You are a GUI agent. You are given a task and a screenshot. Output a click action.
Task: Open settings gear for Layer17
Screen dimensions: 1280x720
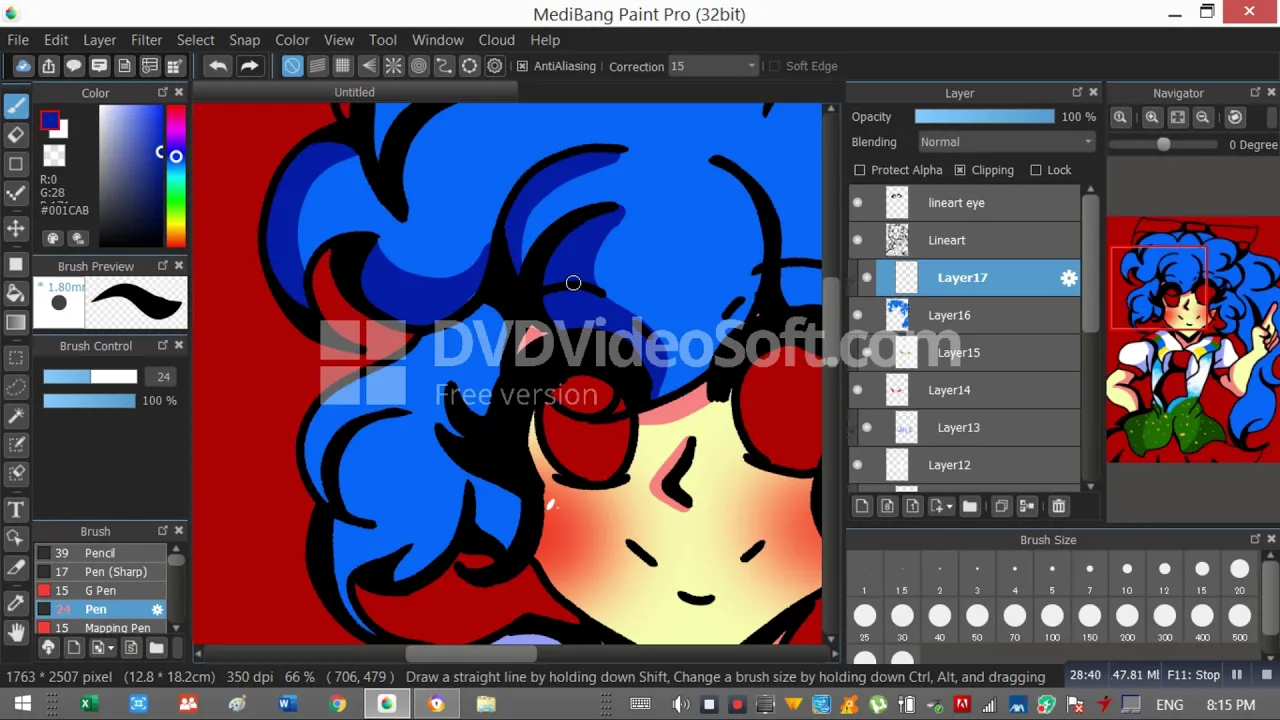1069,278
